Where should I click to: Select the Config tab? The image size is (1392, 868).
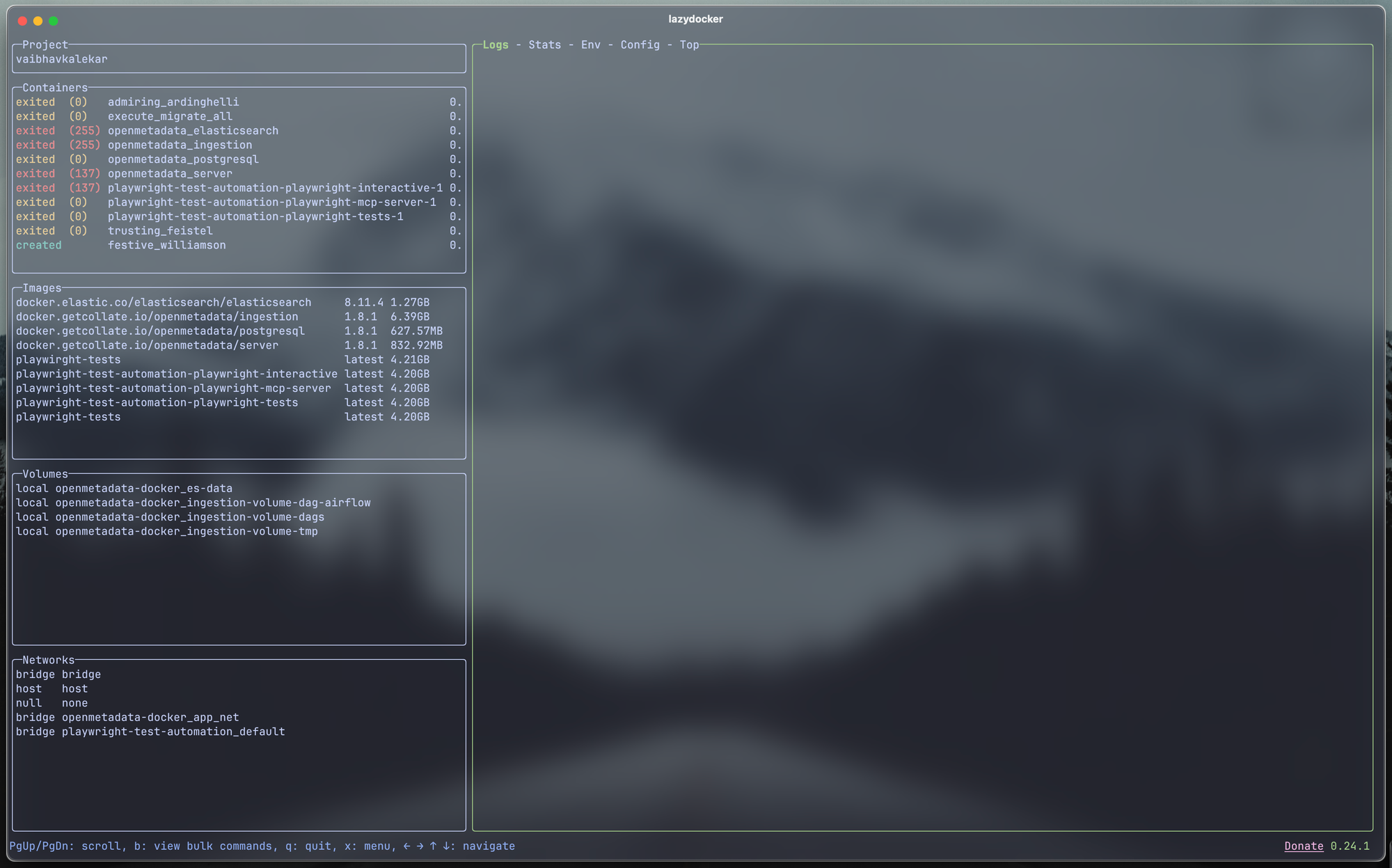point(640,45)
